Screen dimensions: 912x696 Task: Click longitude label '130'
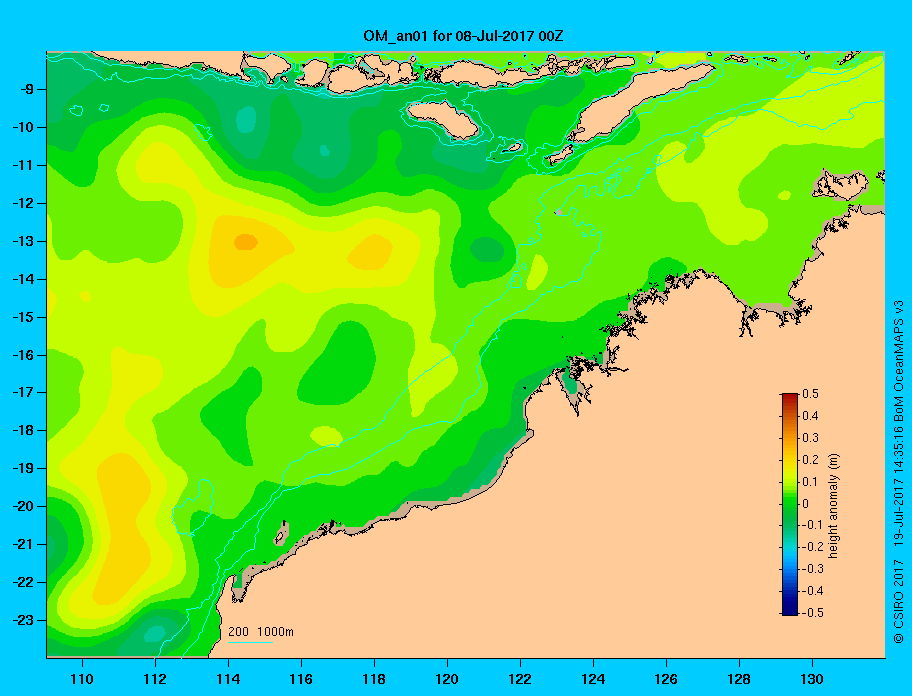click(812, 679)
